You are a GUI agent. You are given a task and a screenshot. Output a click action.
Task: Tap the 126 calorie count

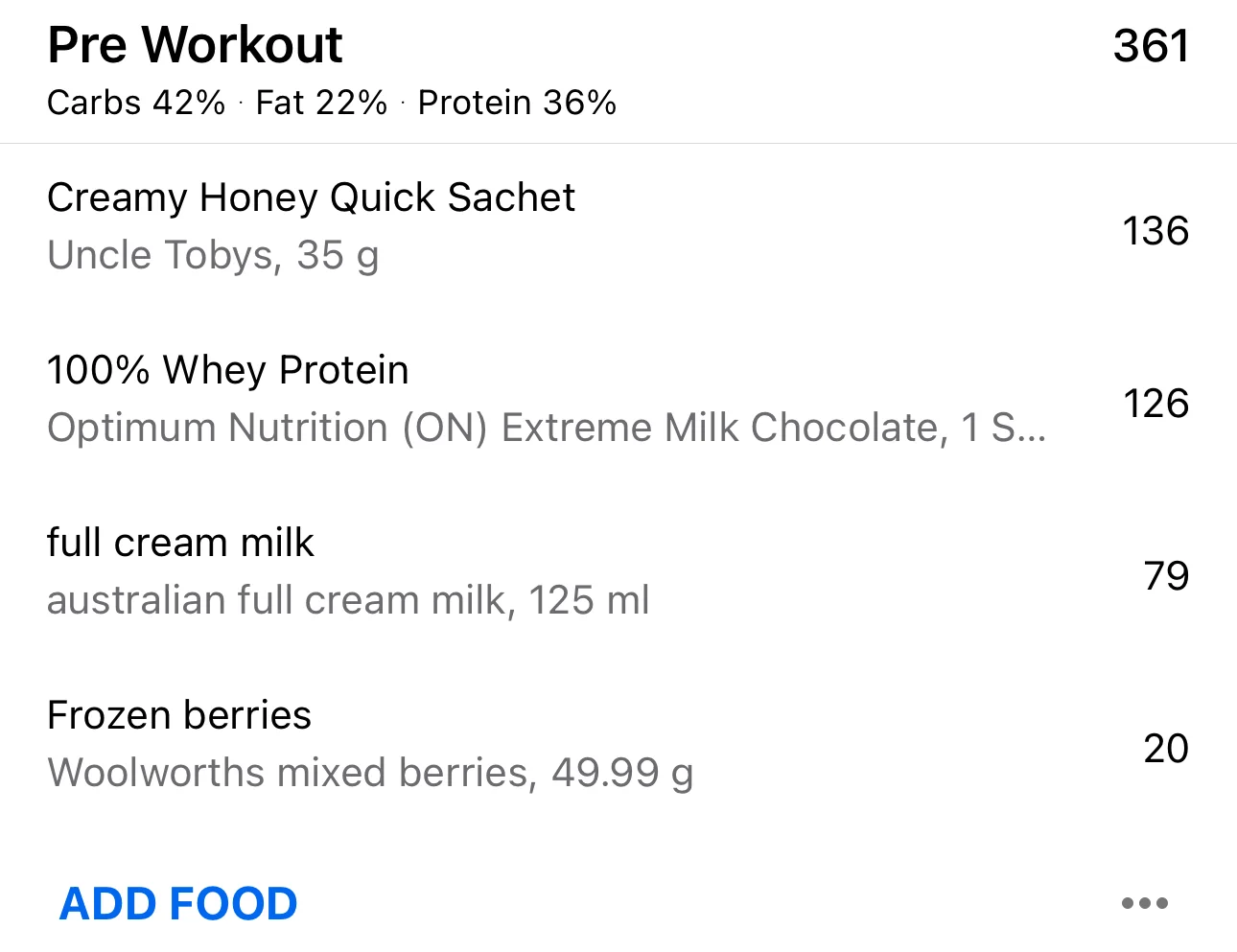click(1155, 404)
